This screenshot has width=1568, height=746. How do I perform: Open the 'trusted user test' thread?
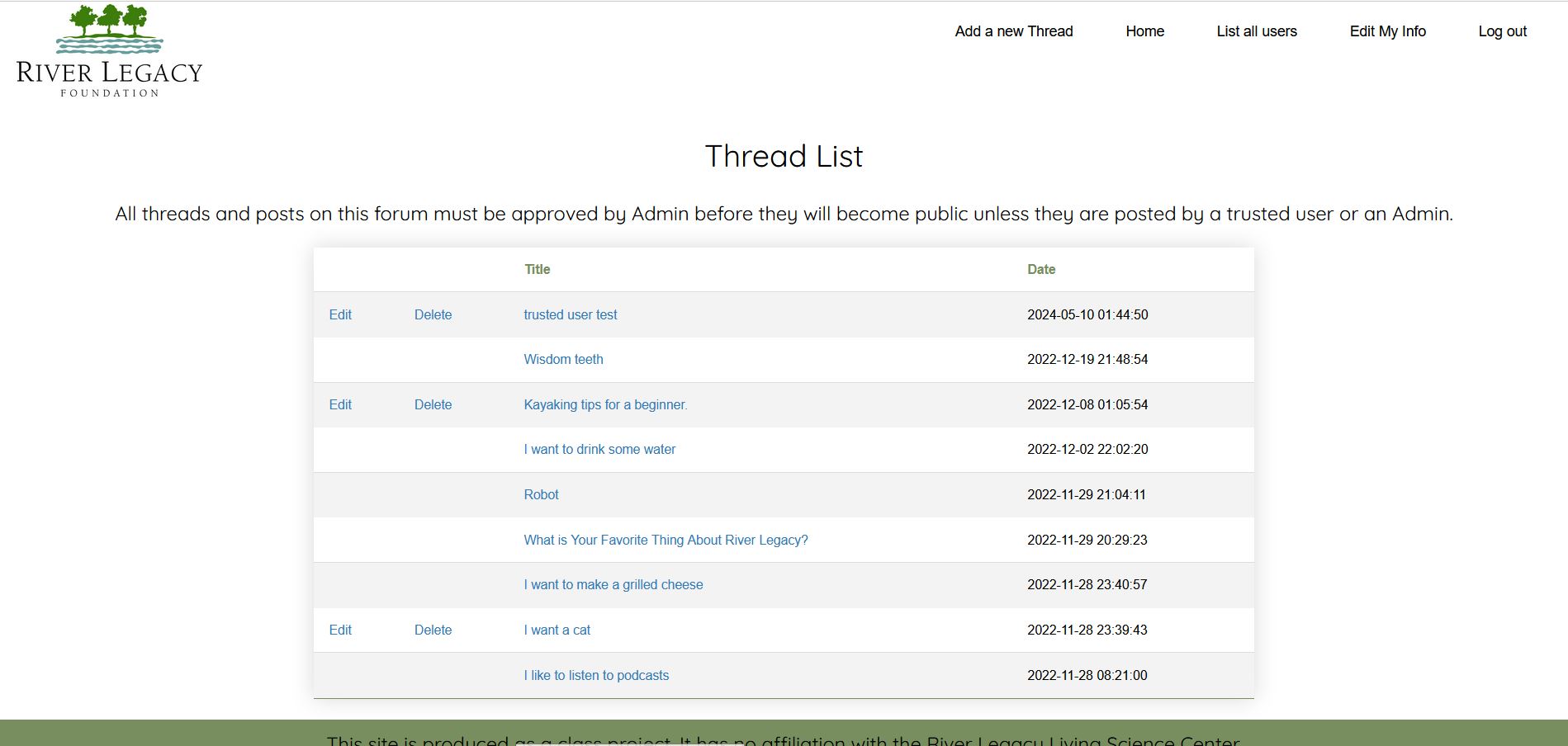pos(571,314)
